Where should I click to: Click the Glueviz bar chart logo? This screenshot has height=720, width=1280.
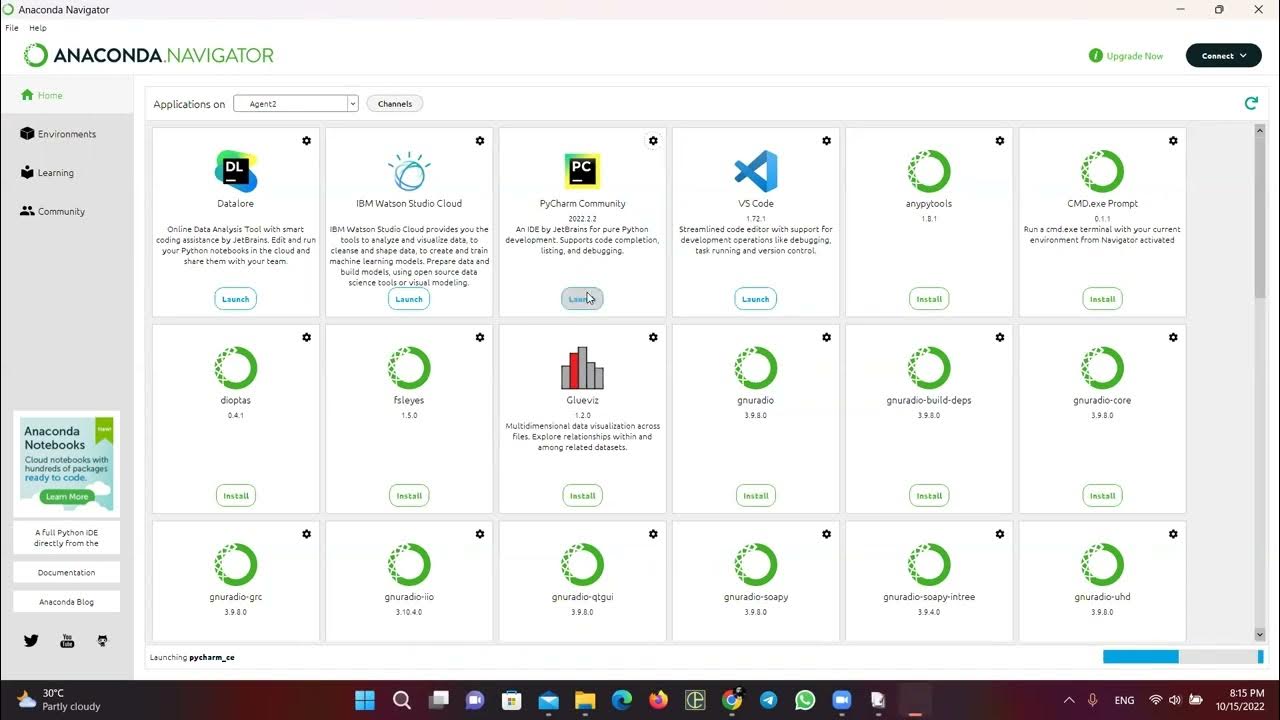[582, 368]
